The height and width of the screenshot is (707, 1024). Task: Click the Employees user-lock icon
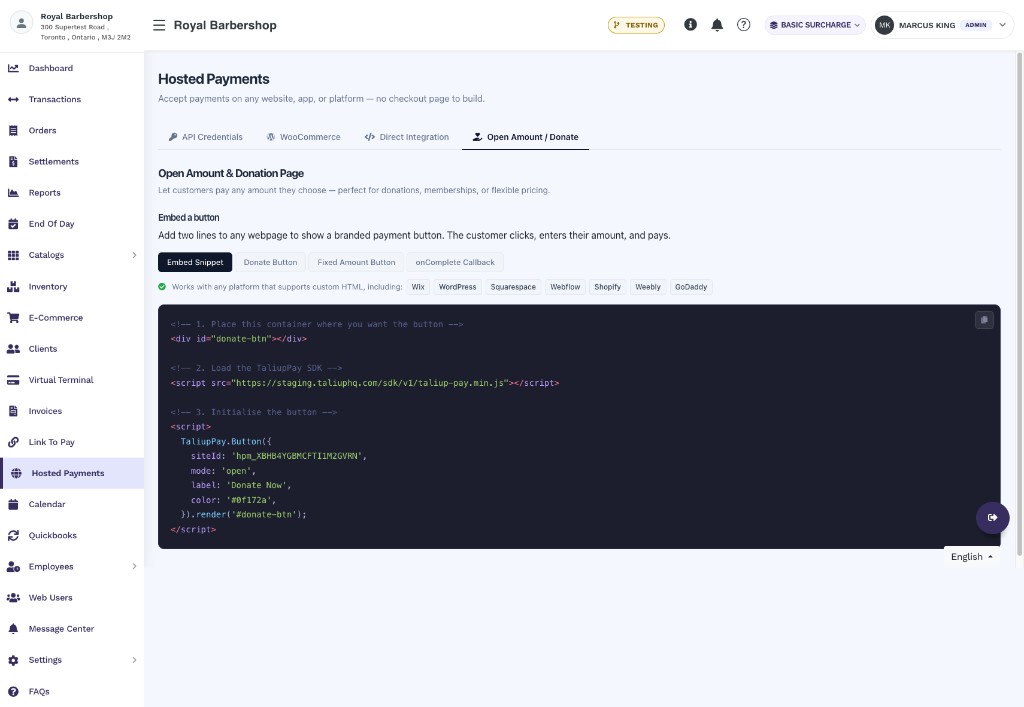13,567
